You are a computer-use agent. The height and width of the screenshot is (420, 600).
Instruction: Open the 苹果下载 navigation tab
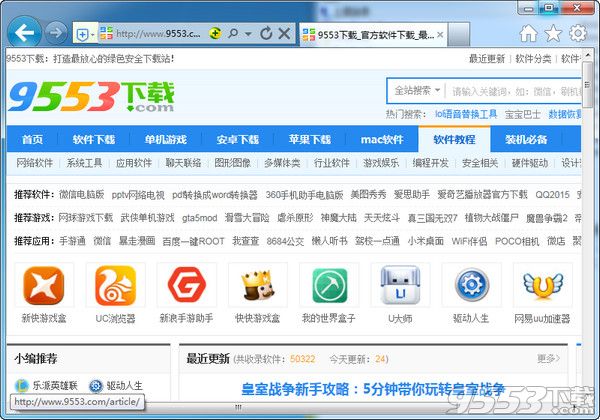coord(310,139)
